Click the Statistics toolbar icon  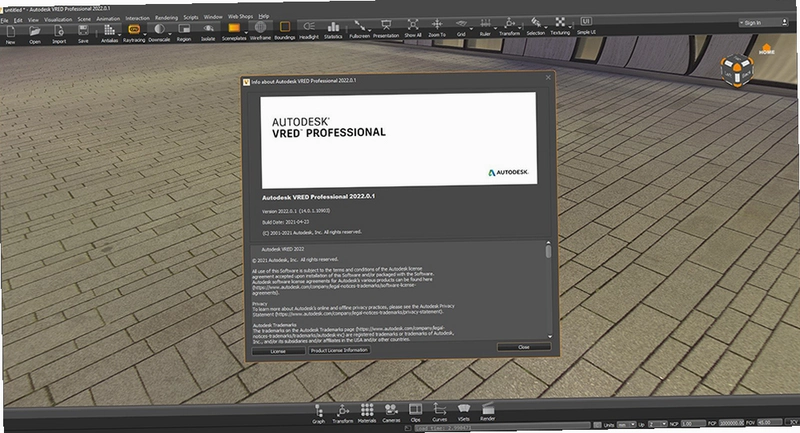[x=333, y=28]
